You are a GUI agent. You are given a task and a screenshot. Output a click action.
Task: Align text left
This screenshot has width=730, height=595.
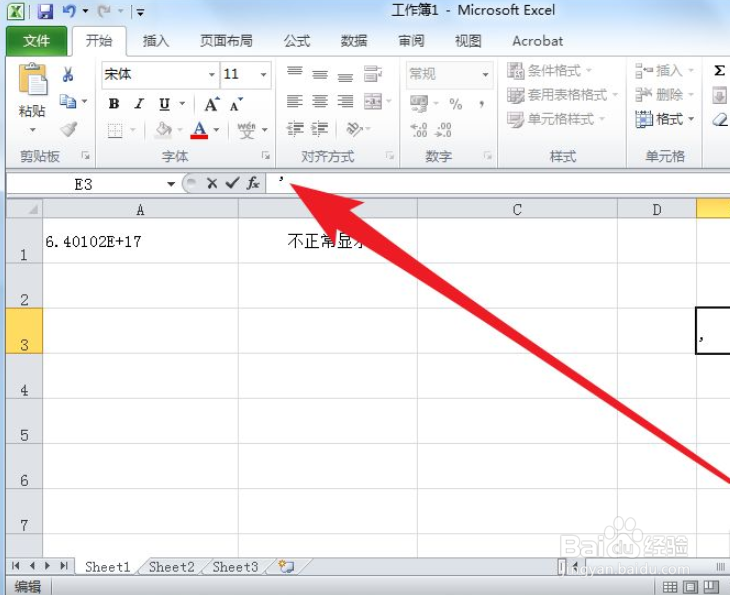click(295, 101)
